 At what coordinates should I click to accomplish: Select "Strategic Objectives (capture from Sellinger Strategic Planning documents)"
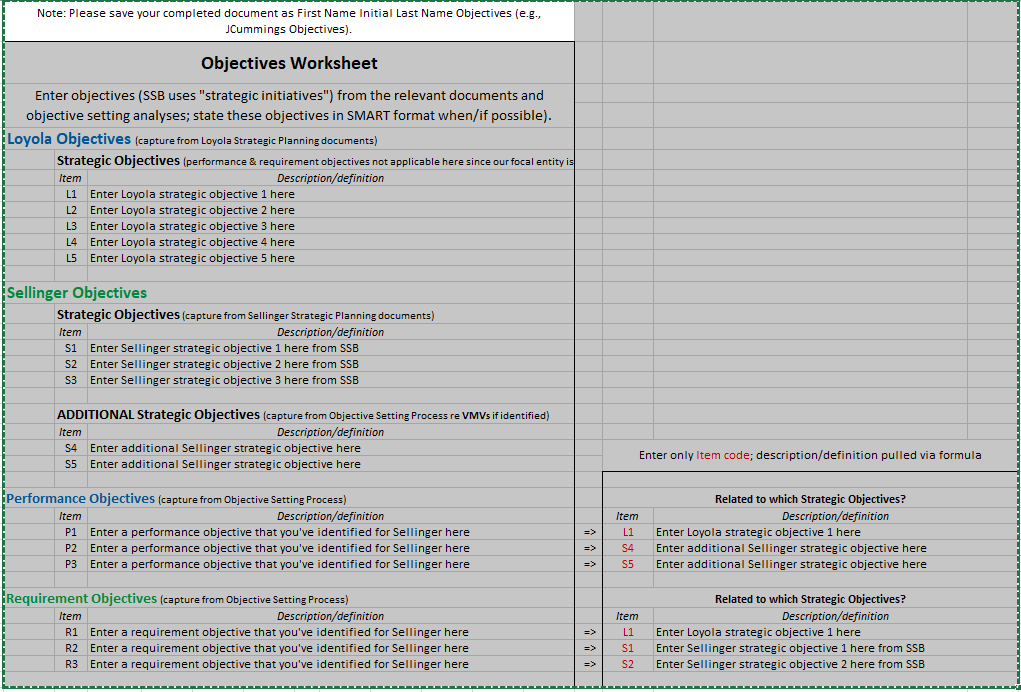click(245, 314)
